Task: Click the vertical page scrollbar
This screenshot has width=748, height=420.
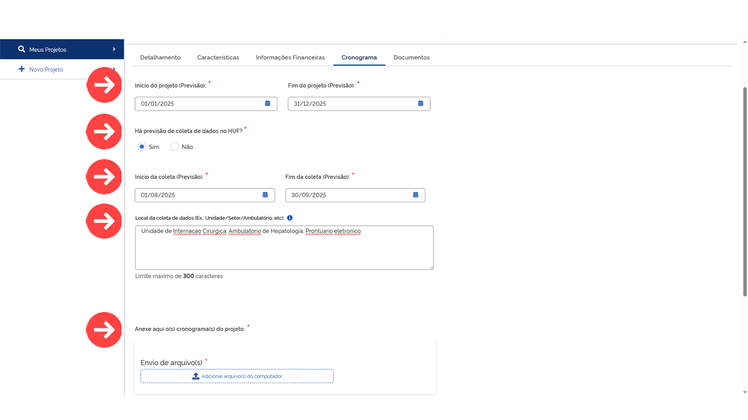Action: tap(745, 191)
